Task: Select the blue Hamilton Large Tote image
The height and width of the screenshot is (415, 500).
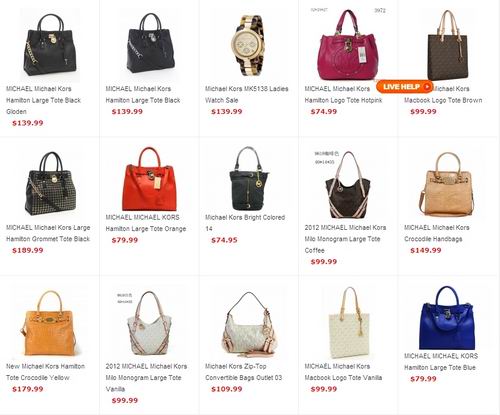Action: [x=447, y=317]
